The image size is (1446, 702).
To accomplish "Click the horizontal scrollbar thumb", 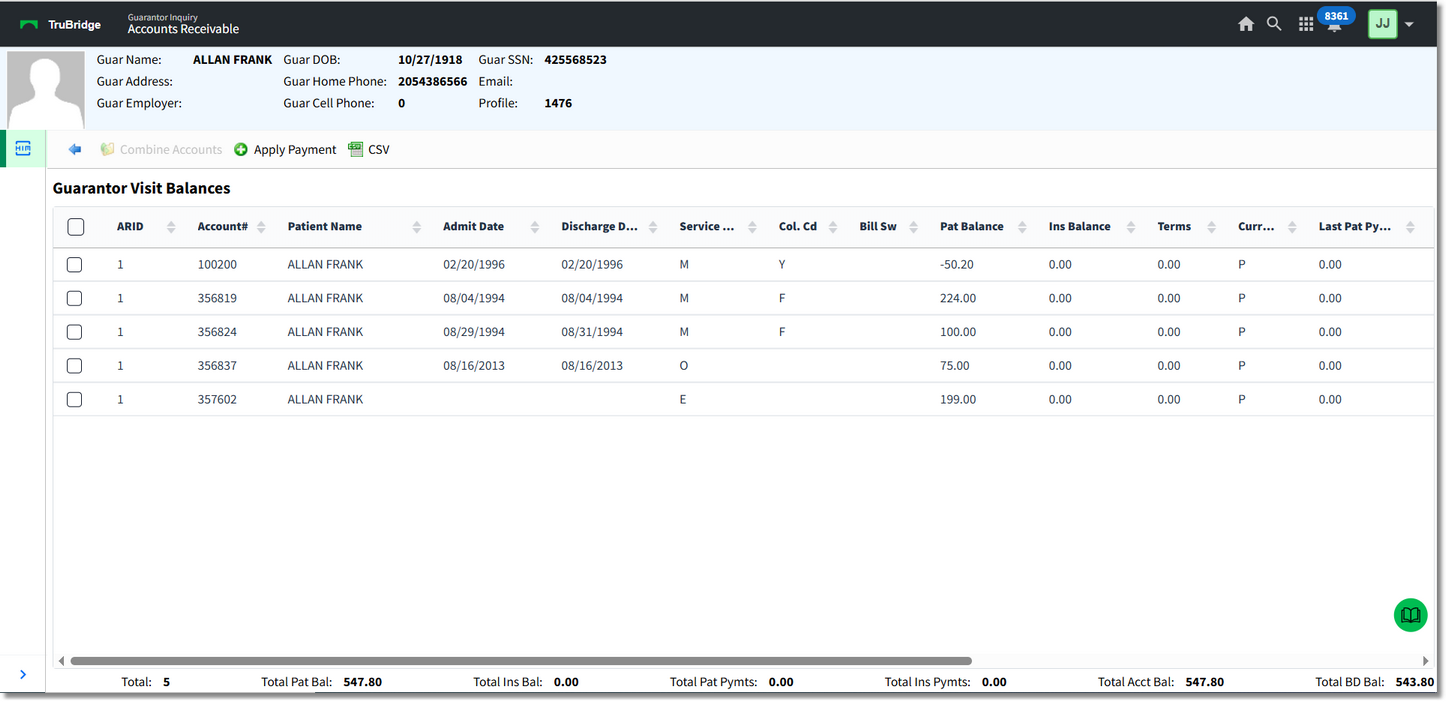I will point(521,661).
